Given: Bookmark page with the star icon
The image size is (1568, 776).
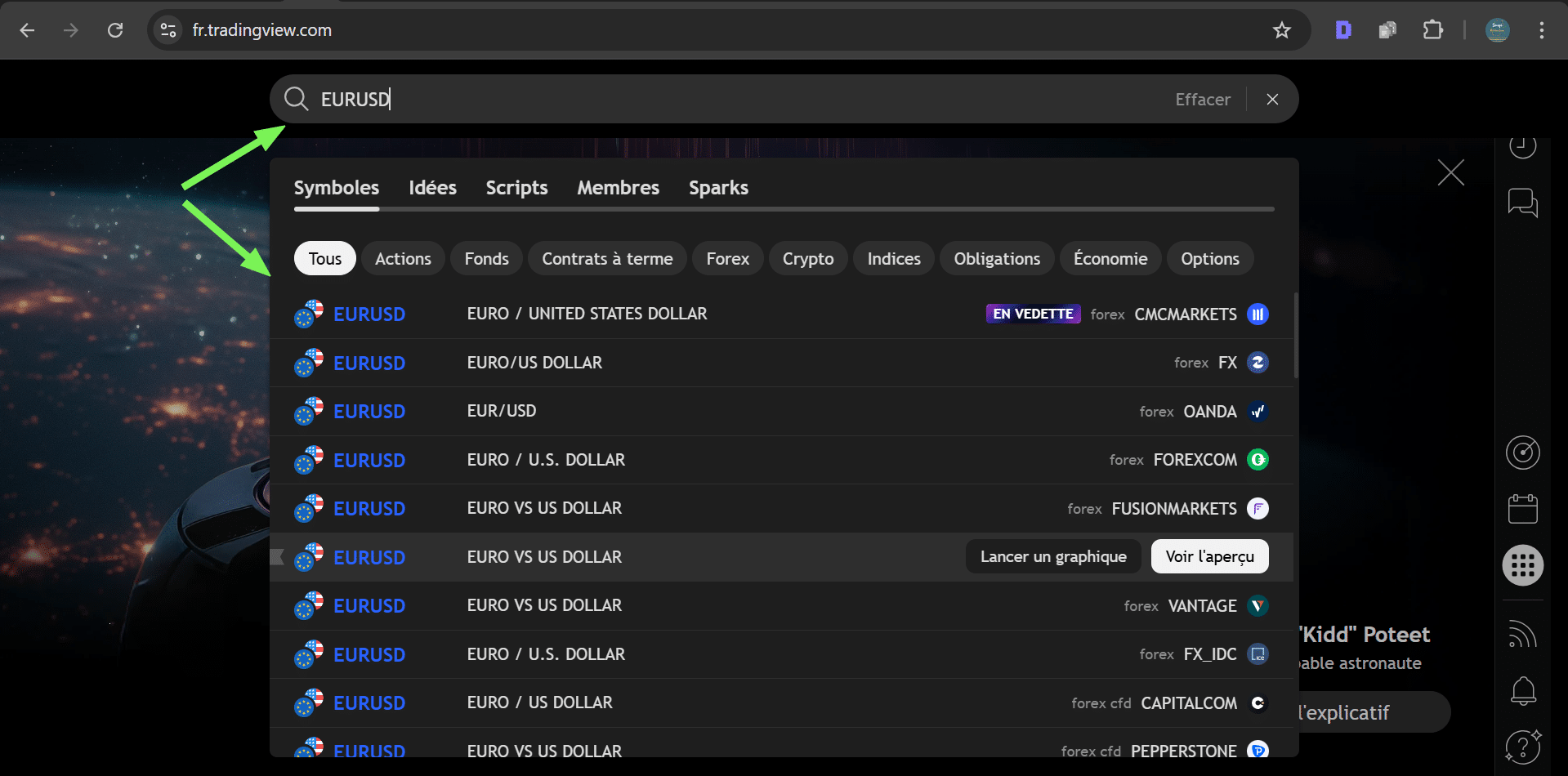Looking at the screenshot, I should 1281,30.
